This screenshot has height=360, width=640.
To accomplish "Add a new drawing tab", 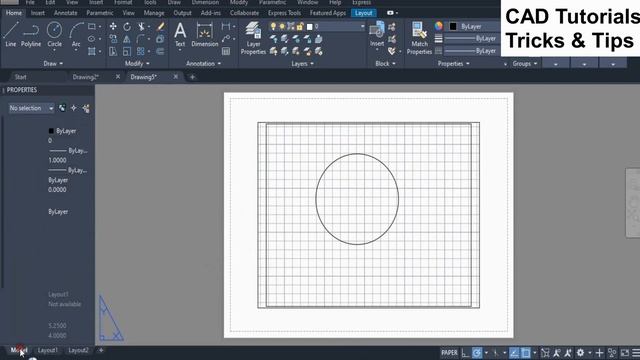I will click(192, 77).
